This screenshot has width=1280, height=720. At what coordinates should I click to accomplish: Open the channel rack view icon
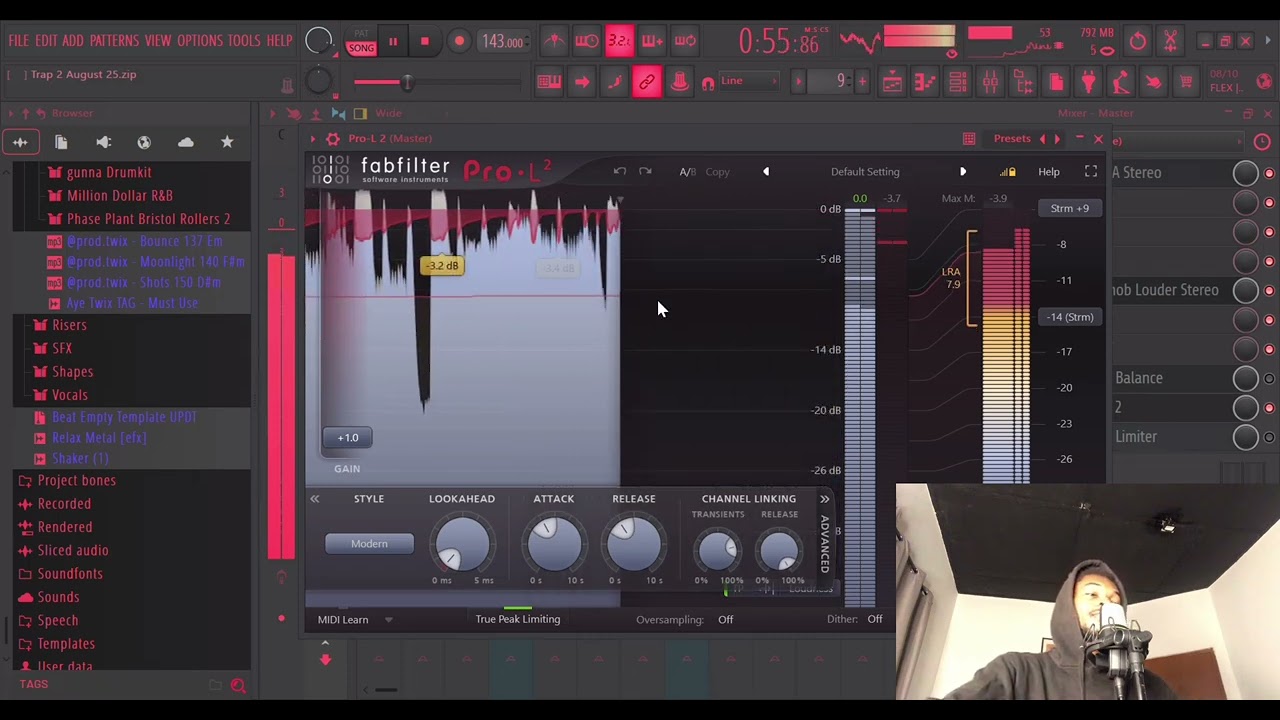pyautogui.click(x=957, y=82)
